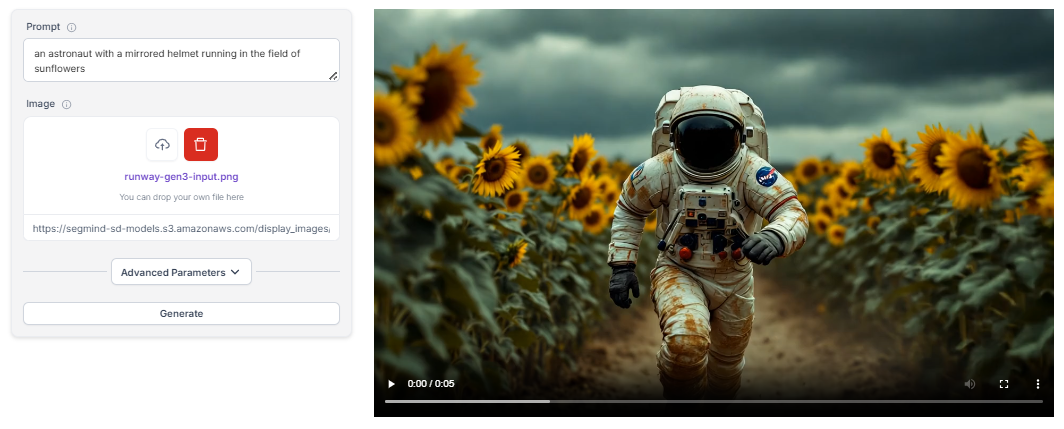The height and width of the screenshot is (429, 1064).
Task: Open runway-gen3-input.png file link
Action: [181, 176]
